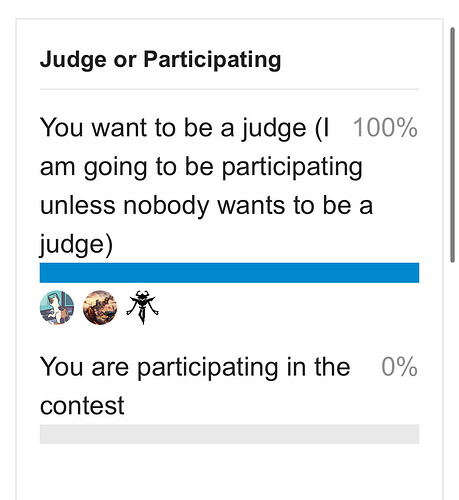This screenshot has width=459, height=500.
Task: Click the "Judge or Participating" poll title
Action: [x=160, y=60]
